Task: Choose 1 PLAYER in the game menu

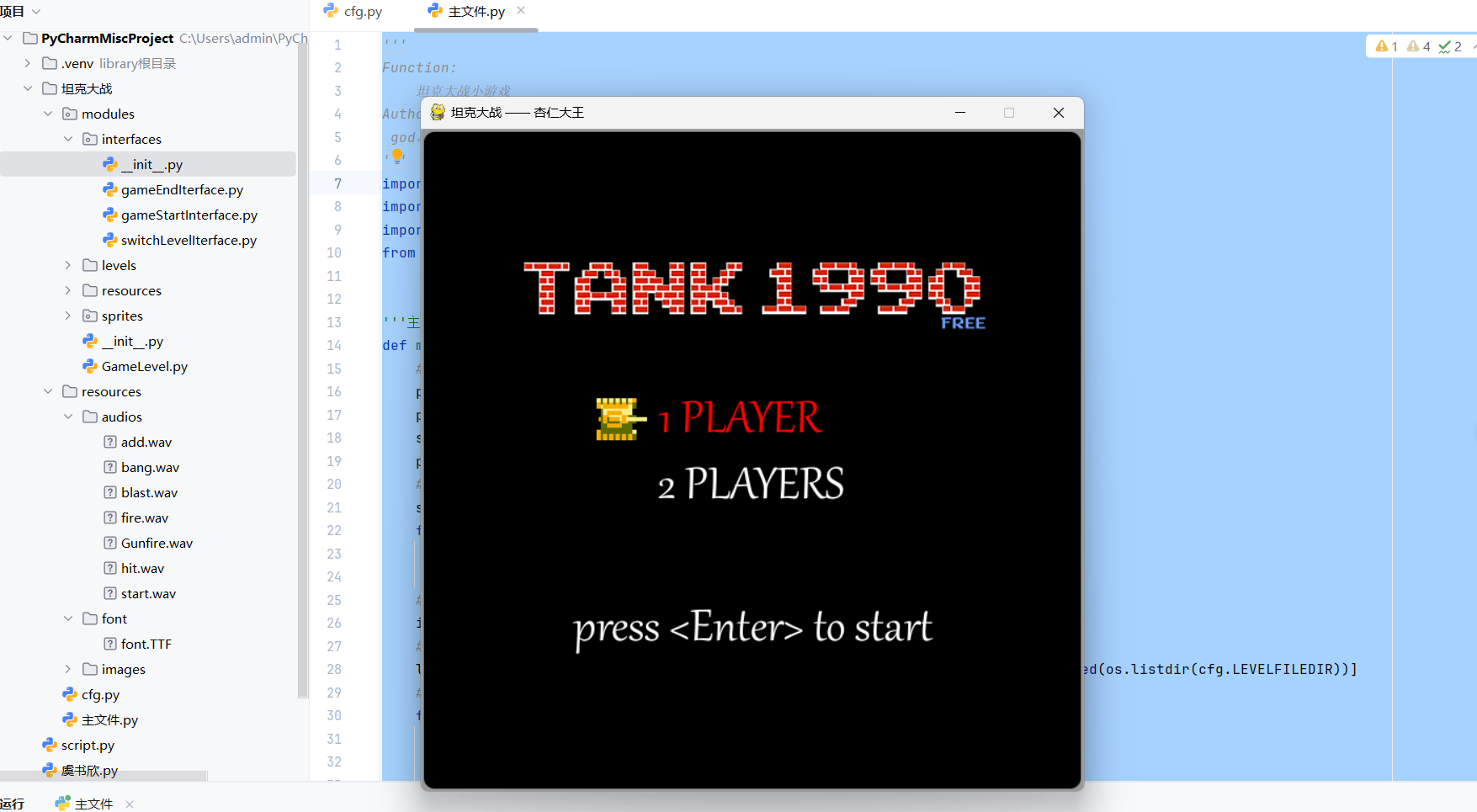Action: (739, 417)
